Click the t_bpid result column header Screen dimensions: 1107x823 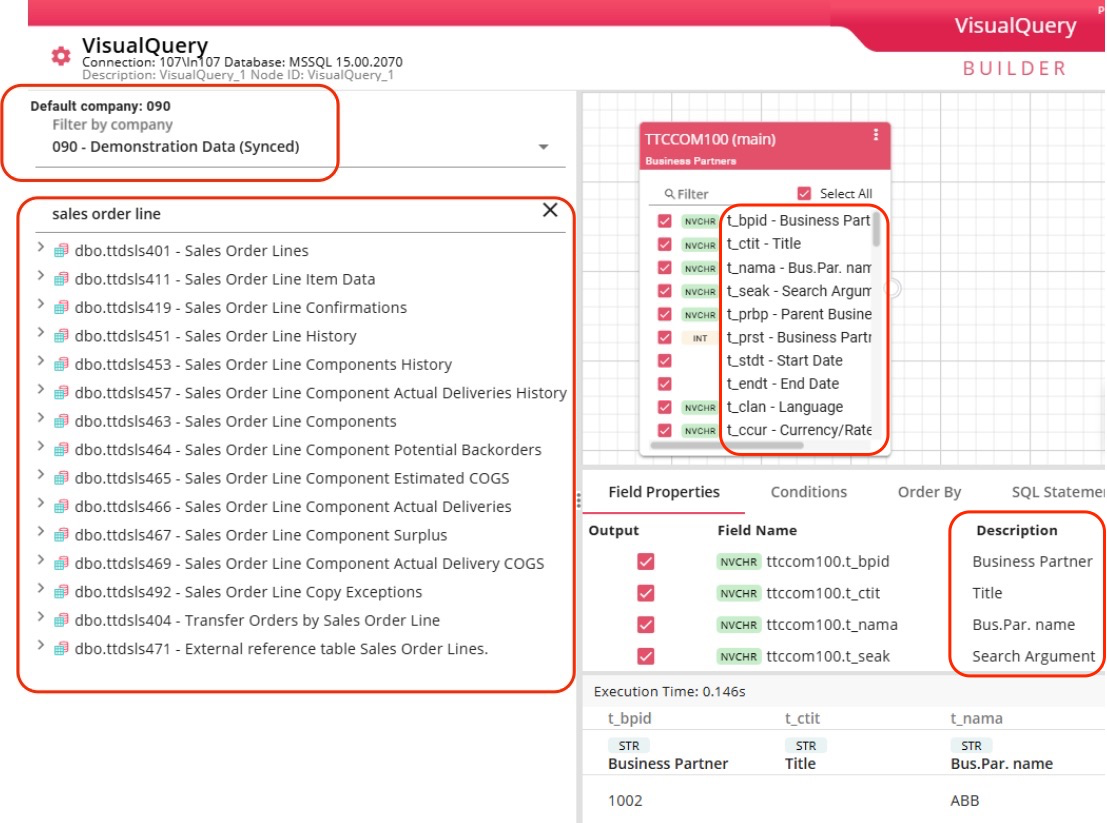629,719
